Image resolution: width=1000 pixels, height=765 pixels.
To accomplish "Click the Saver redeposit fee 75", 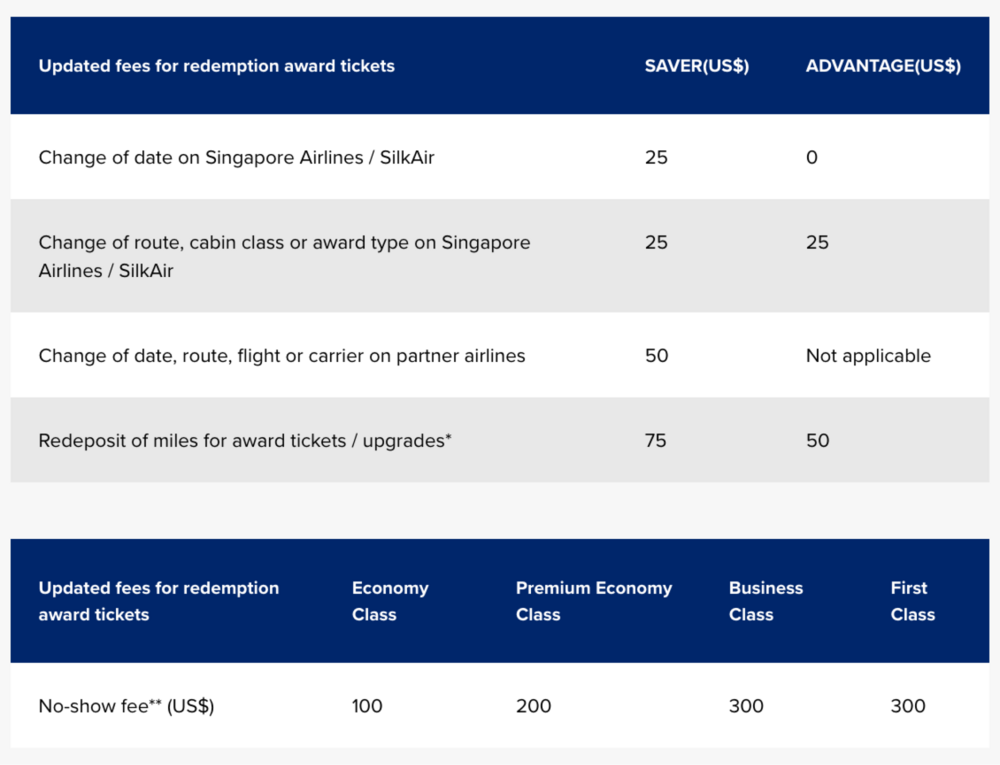I will coord(656,440).
